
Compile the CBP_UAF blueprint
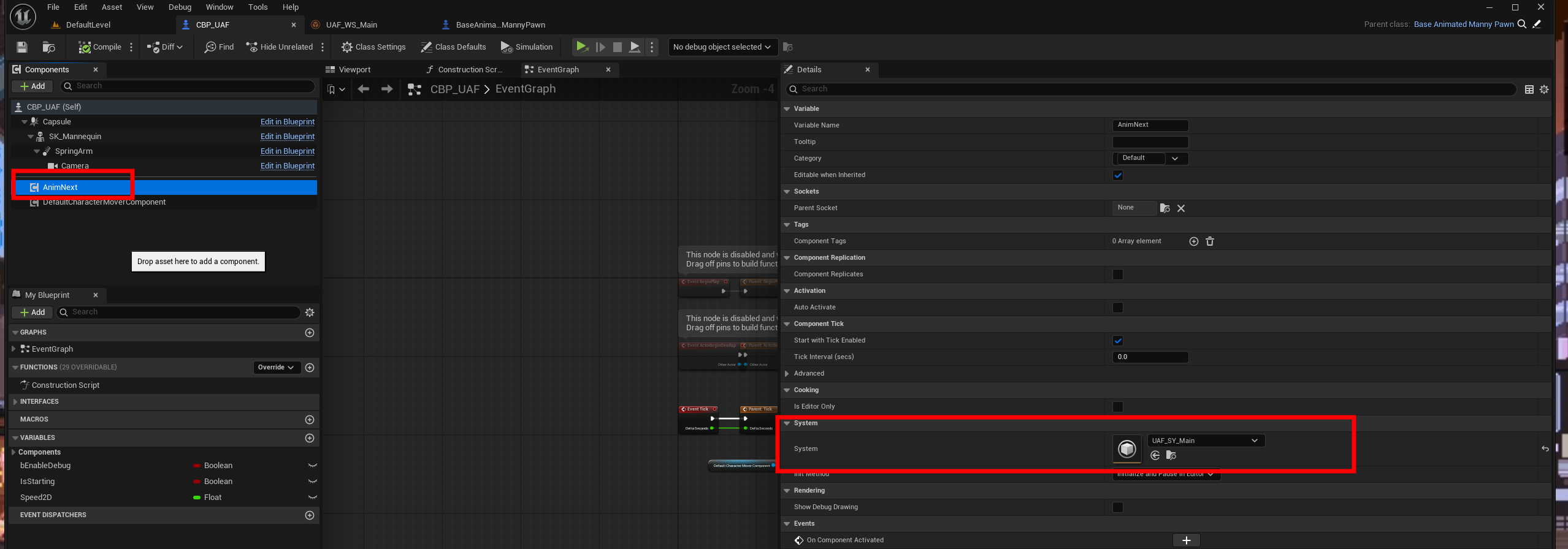pyautogui.click(x=100, y=47)
